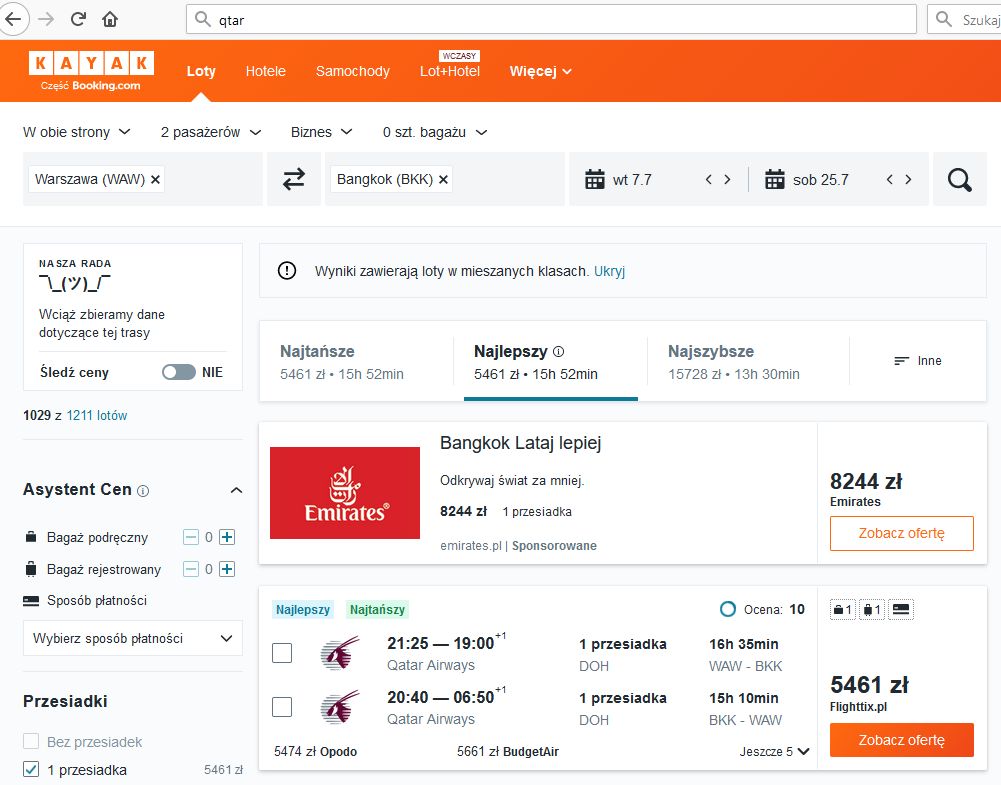Click the Bangkok Lataj lepiej ad title

click(x=520, y=443)
